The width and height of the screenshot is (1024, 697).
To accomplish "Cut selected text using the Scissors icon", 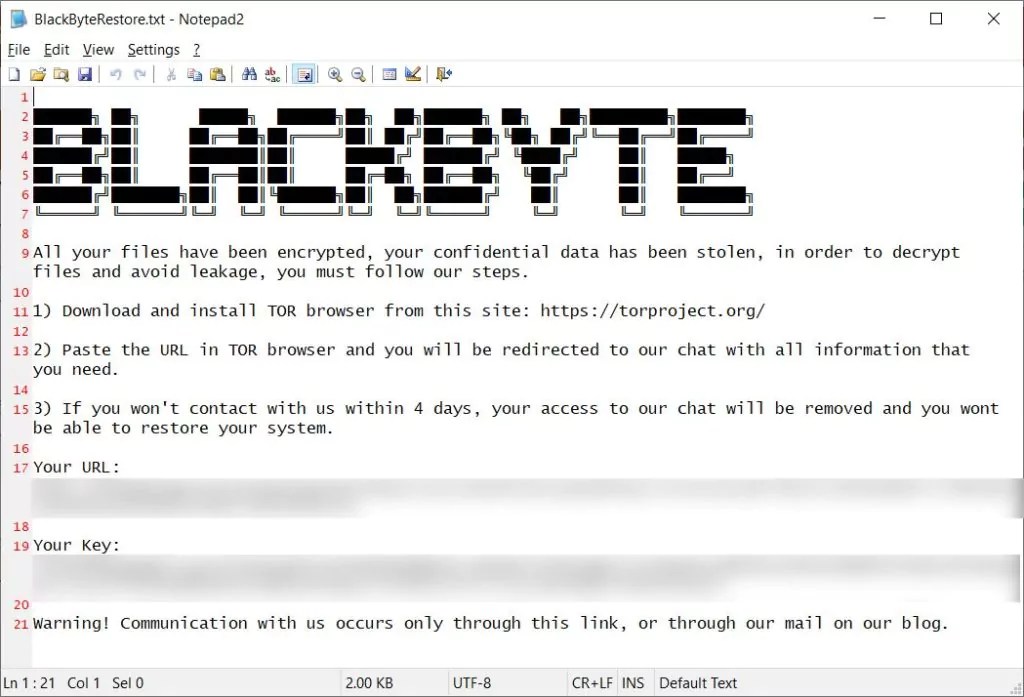I will (171, 73).
